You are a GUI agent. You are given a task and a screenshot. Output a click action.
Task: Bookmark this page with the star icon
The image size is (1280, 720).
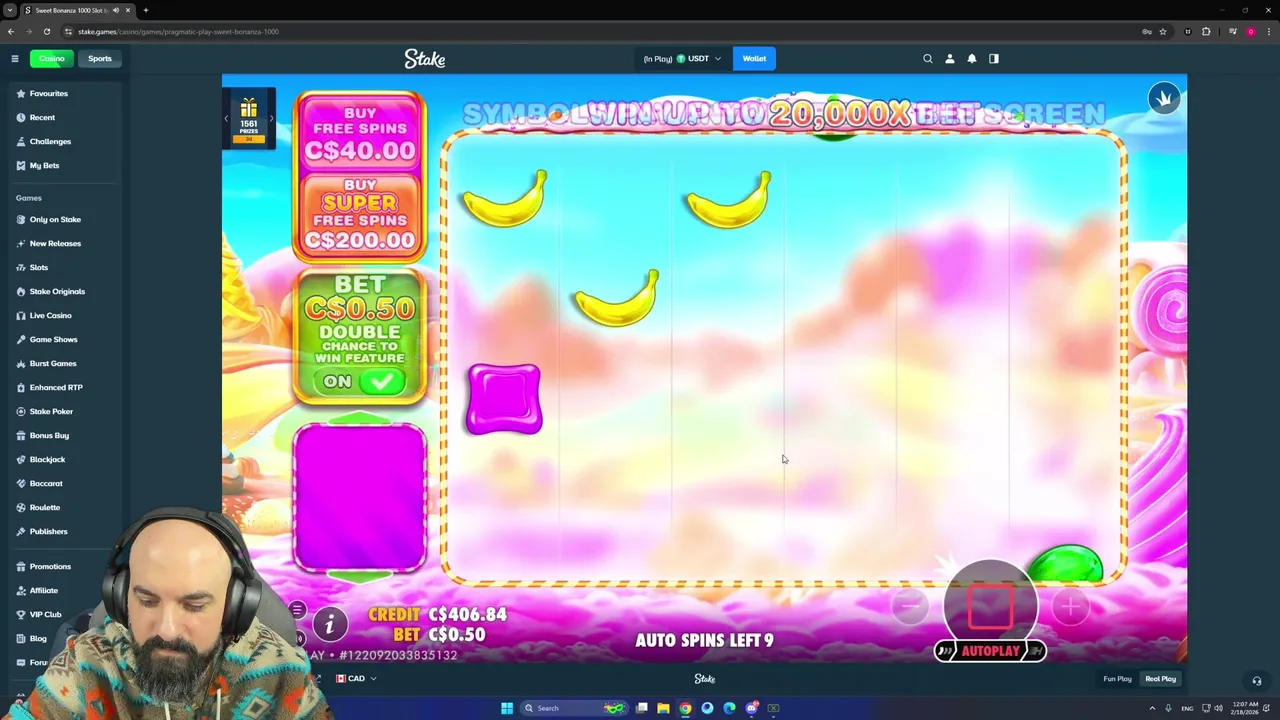[1163, 31]
